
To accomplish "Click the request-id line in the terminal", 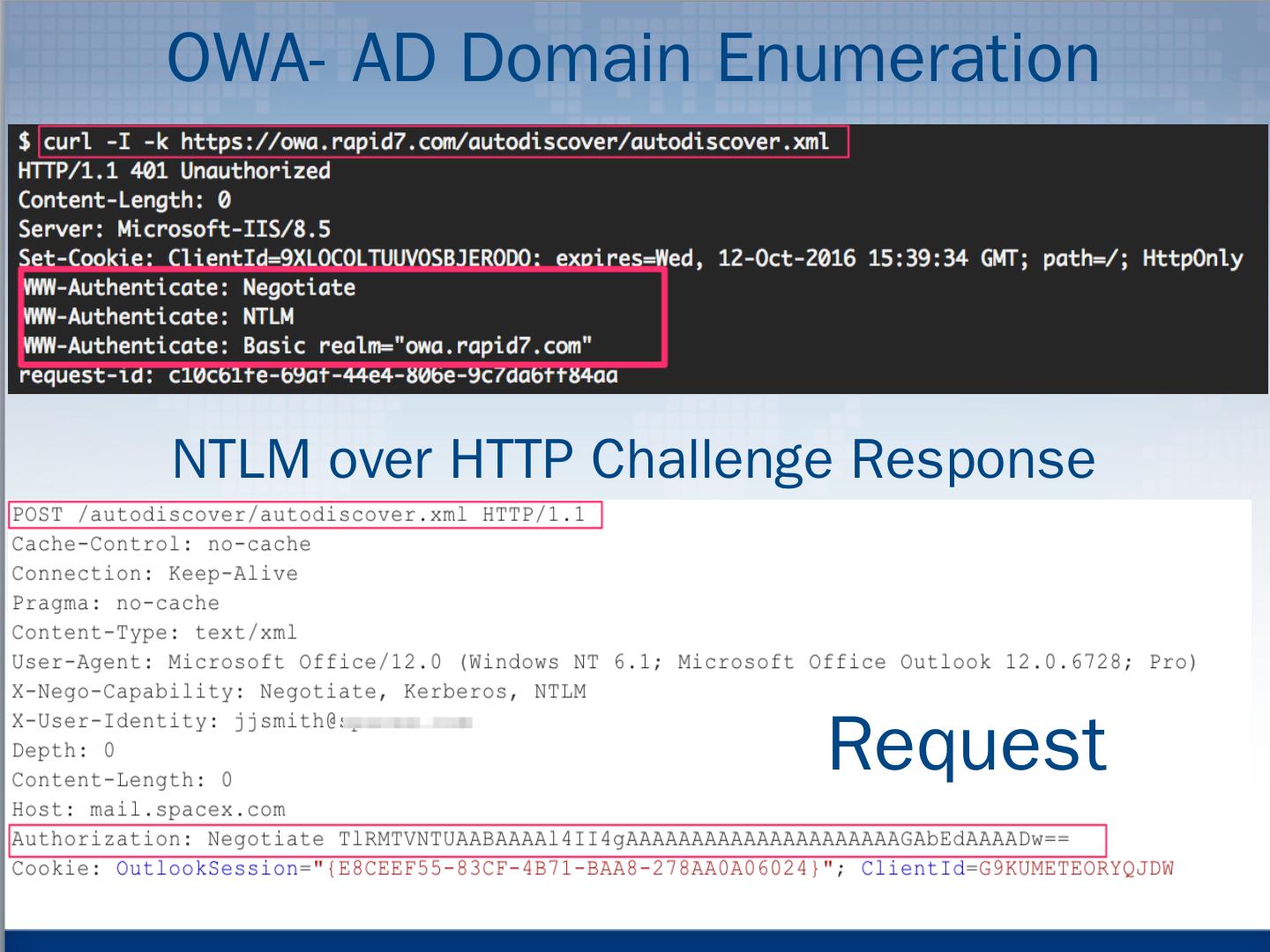I will point(318,376).
